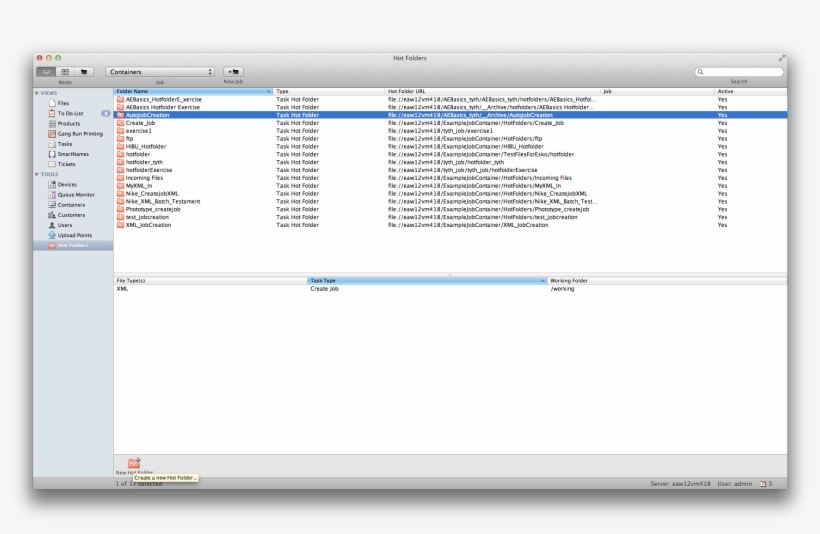Click the Devices tool in sidebar
The image size is (820, 534).
coord(66,184)
